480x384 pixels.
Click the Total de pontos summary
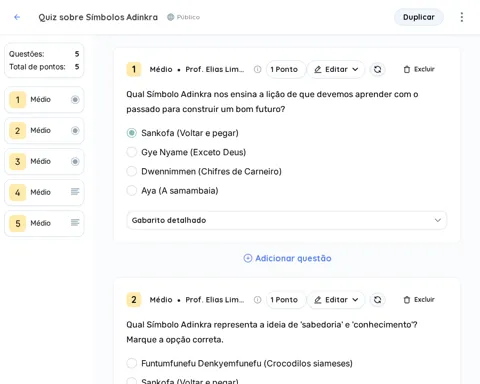tap(44, 67)
